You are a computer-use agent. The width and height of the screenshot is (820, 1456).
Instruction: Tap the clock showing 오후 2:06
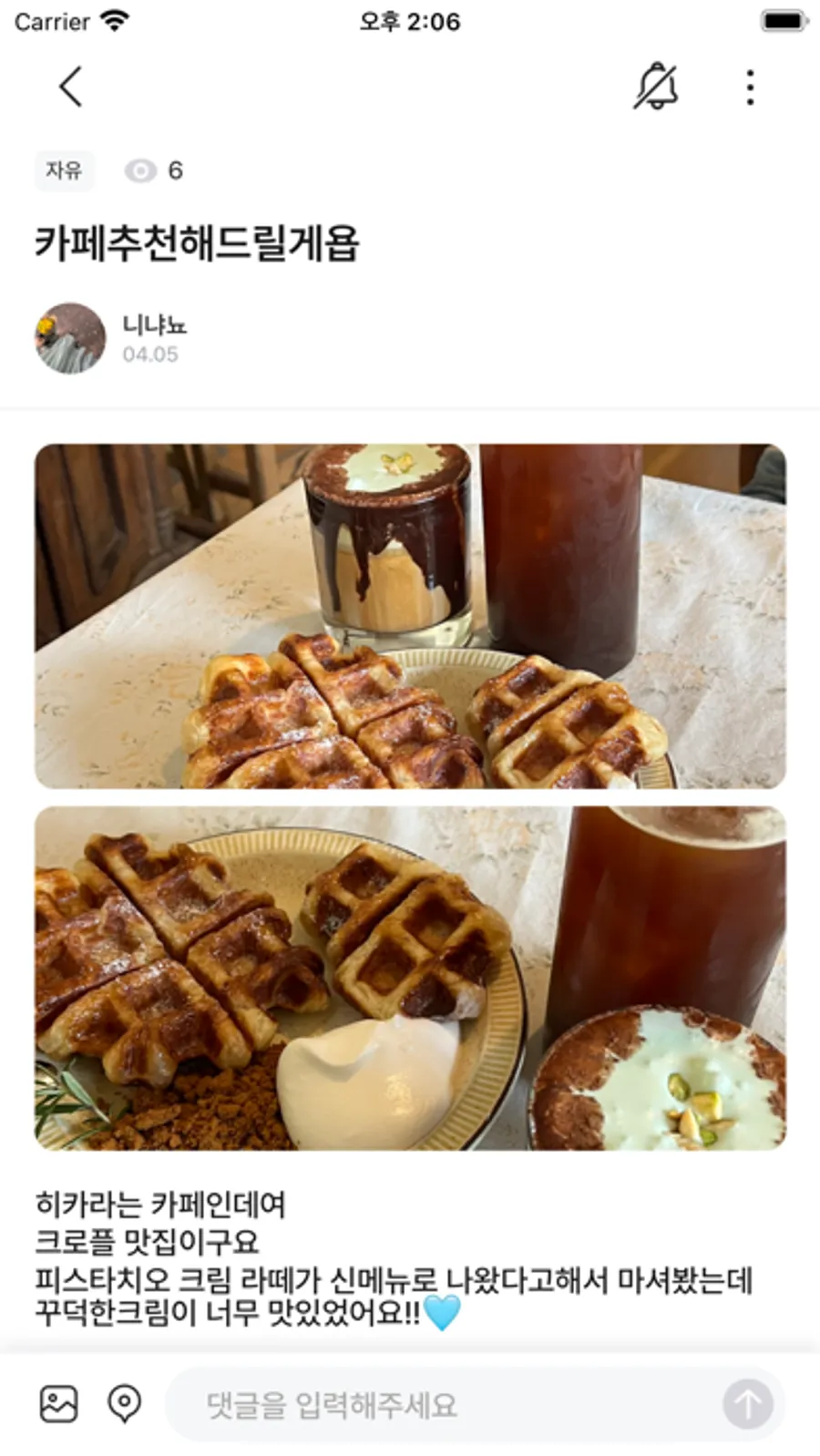click(x=410, y=21)
